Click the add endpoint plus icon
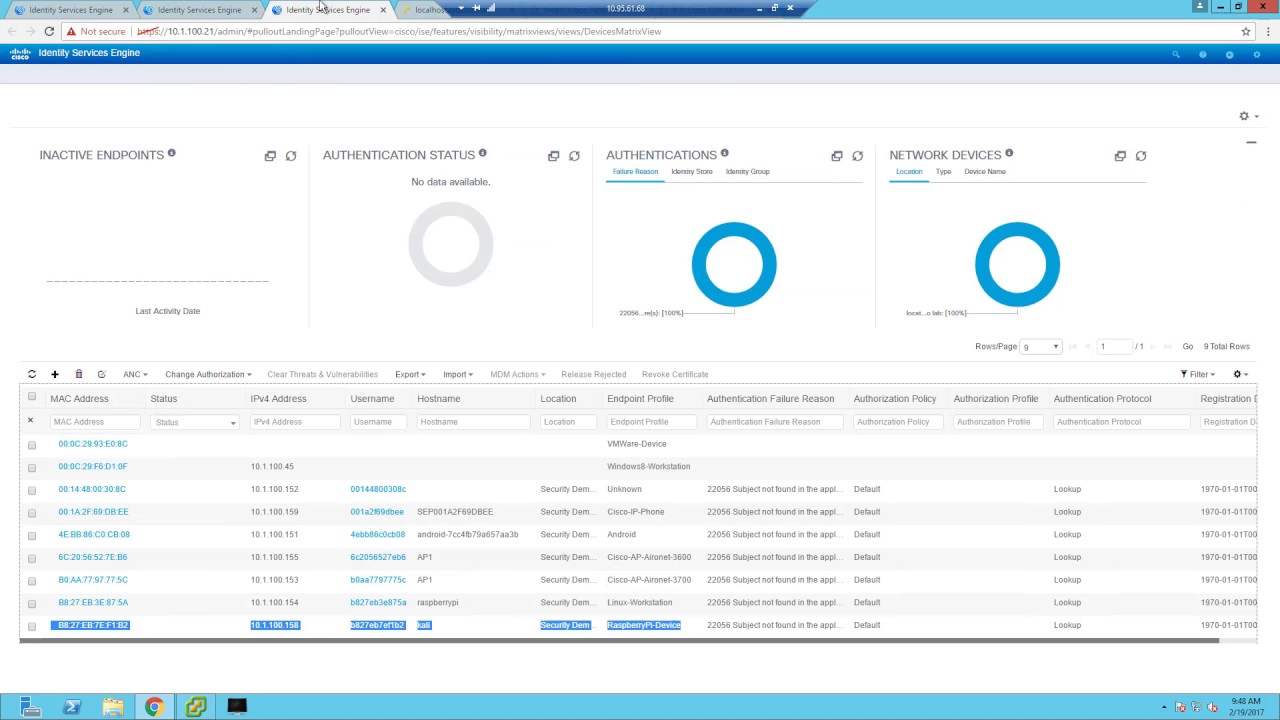This screenshot has height=720, width=1280. pyautogui.click(x=55, y=374)
